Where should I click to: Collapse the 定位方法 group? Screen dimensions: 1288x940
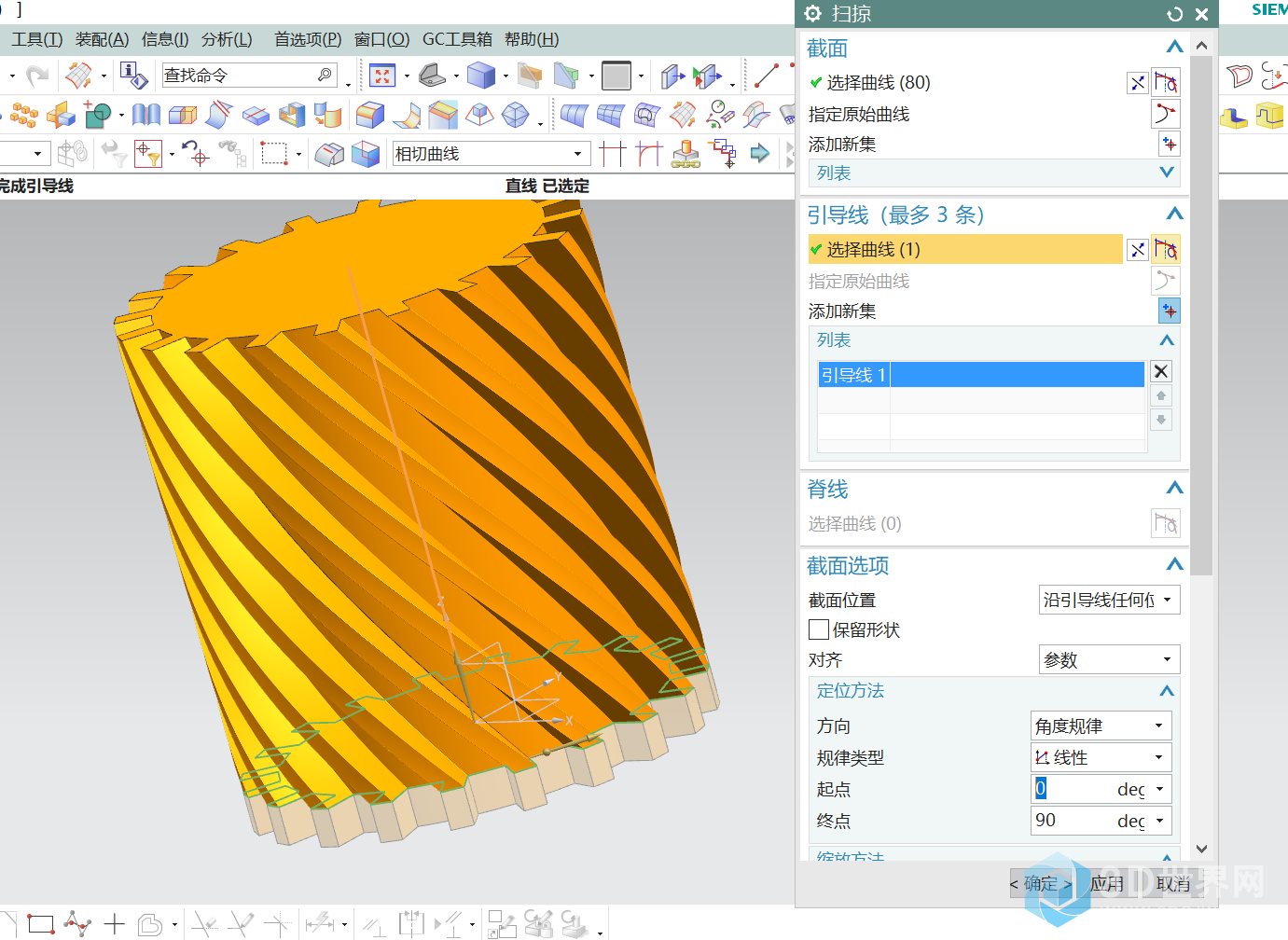click(x=1166, y=691)
